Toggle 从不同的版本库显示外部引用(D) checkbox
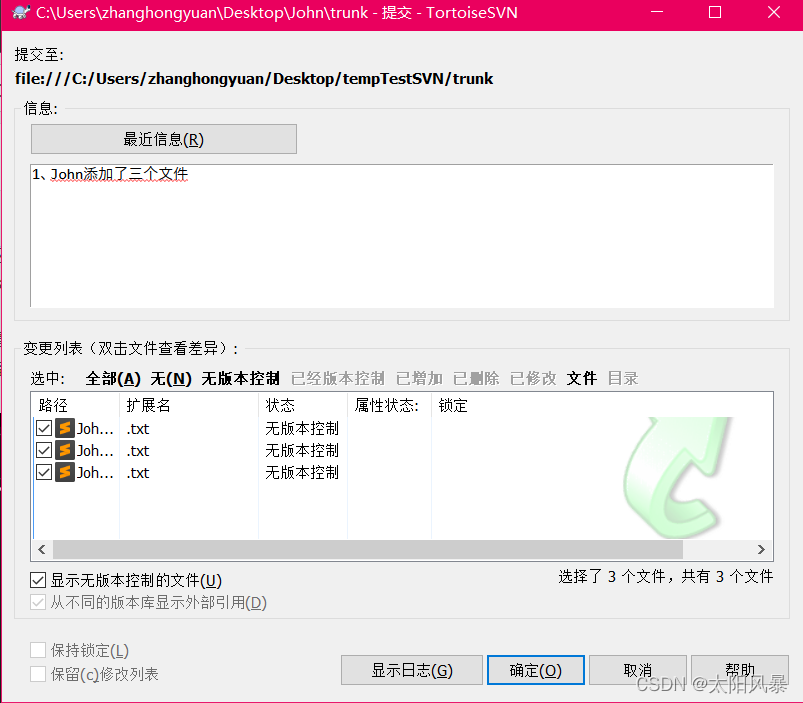Screen dimensions: 803x703 pyautogui.click(x=38, y=602)
